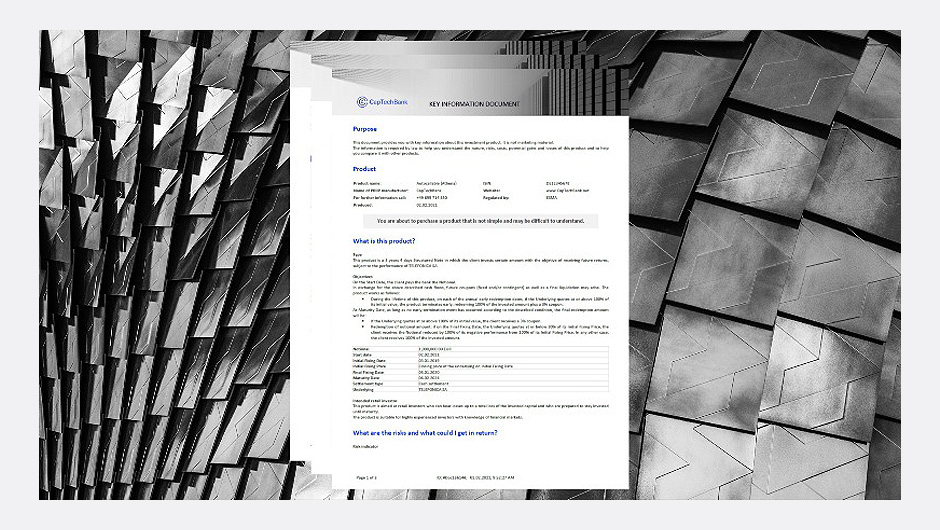This screenshot has height=530, width=940.
Task: Click the CapTech Bank logo icon
Action: (361, 102)
